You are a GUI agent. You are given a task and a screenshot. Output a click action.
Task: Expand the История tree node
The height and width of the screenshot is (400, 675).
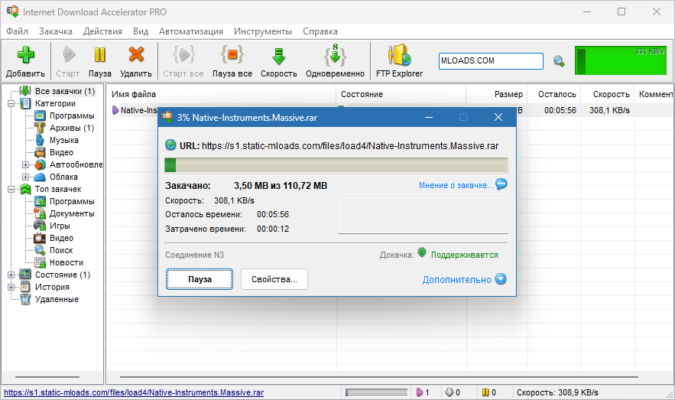11,287
